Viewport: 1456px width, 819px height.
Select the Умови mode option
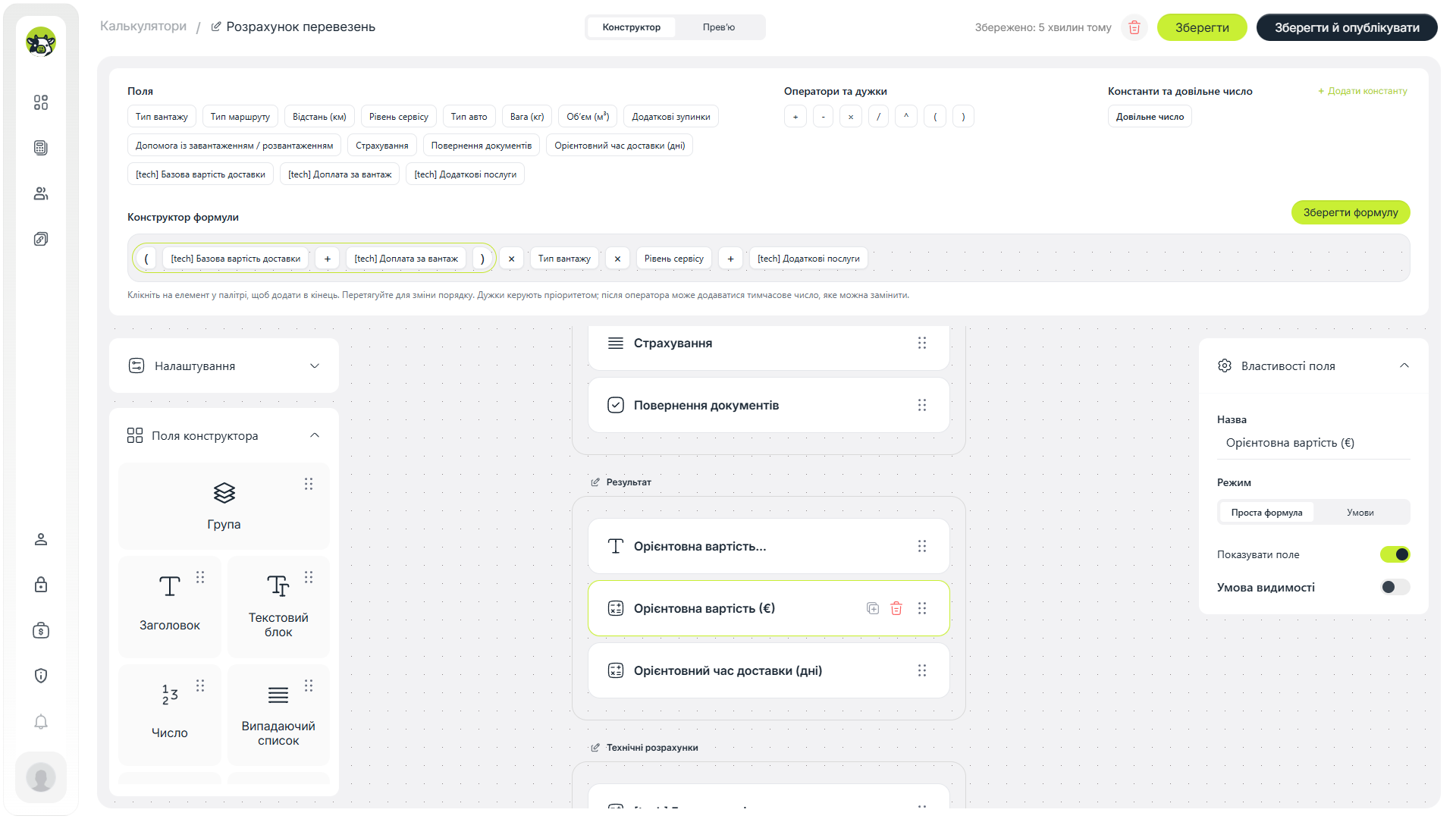(1360, 513)
